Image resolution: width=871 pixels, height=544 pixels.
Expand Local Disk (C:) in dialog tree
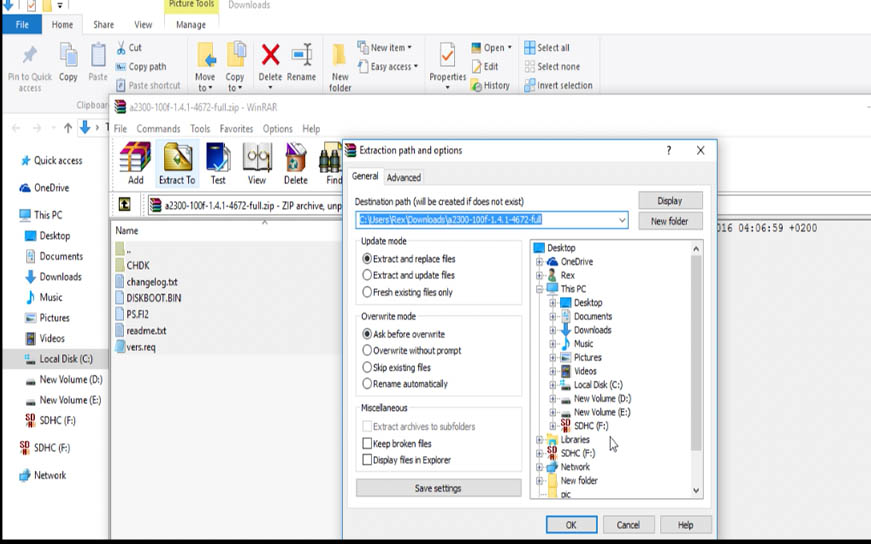[552, 385]
